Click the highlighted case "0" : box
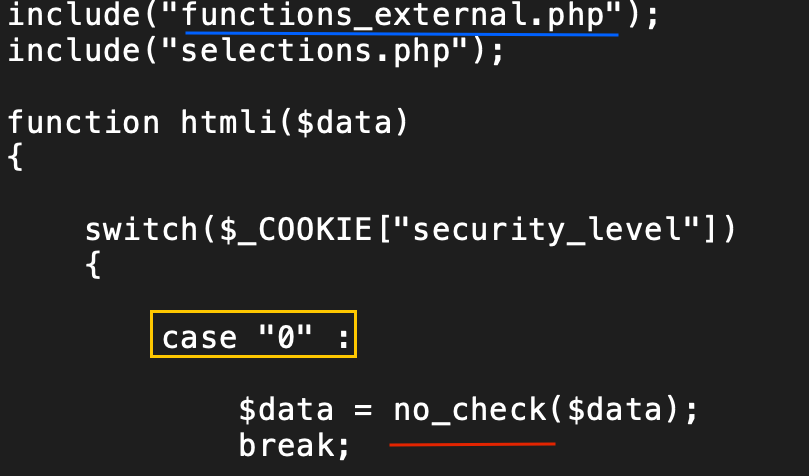Viewport: 809px width, 476px height. [x=253, y=334]
